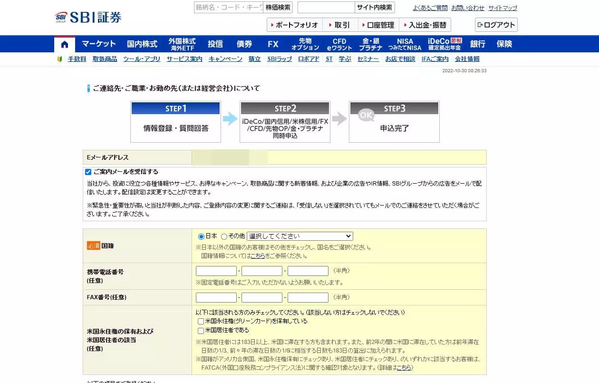Screen dimensions: 599x383
Task: Open the サービス案内 link
Action: [185, 59]
